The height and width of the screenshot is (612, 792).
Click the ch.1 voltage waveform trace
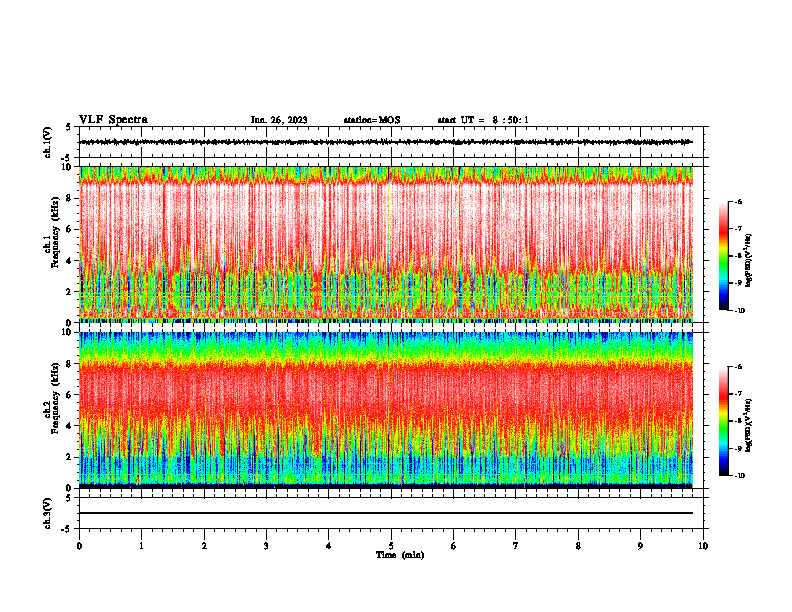pyautogui.click(x=386, y=142)
